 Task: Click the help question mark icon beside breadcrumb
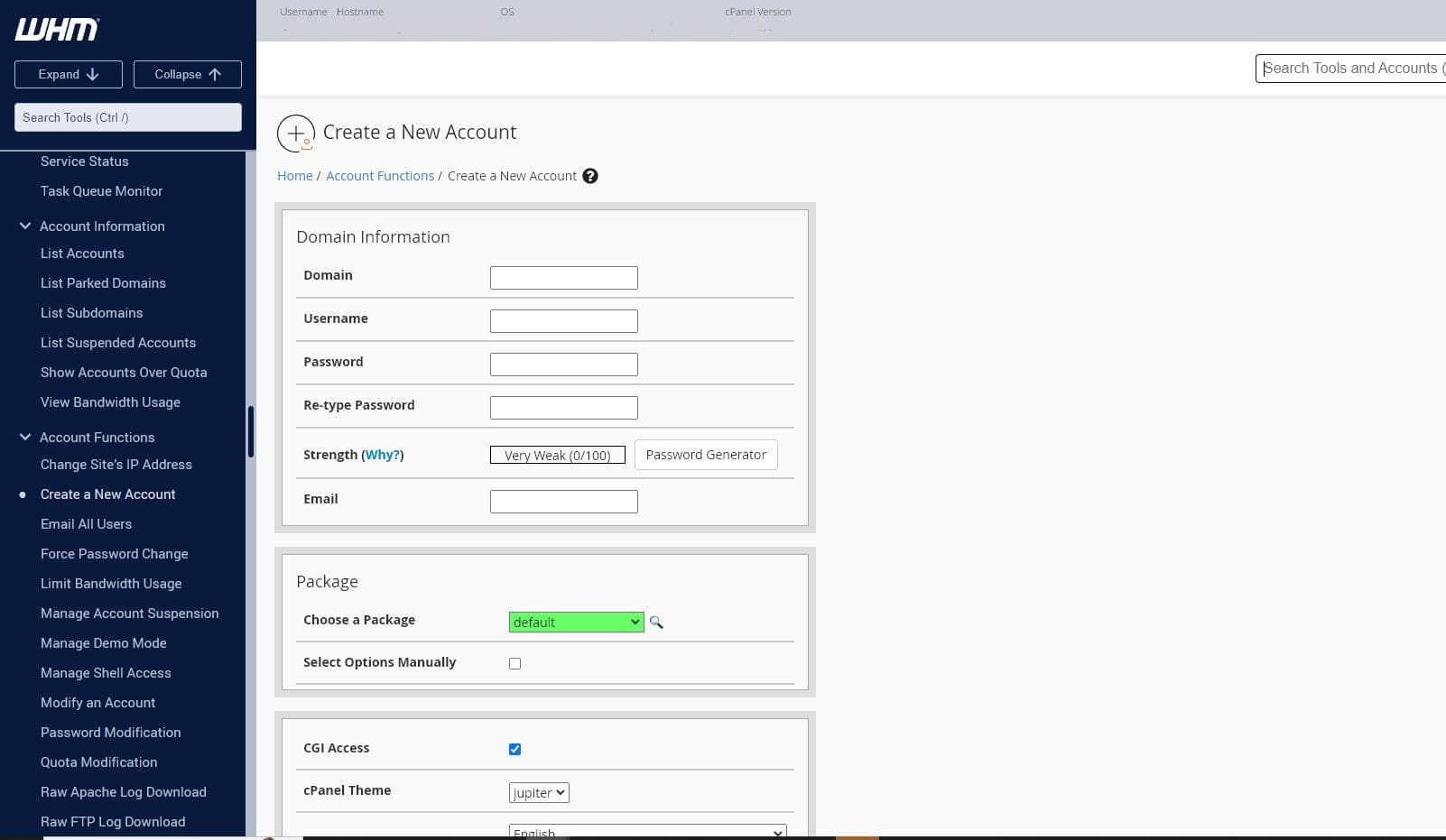click(x=590, y=176)
